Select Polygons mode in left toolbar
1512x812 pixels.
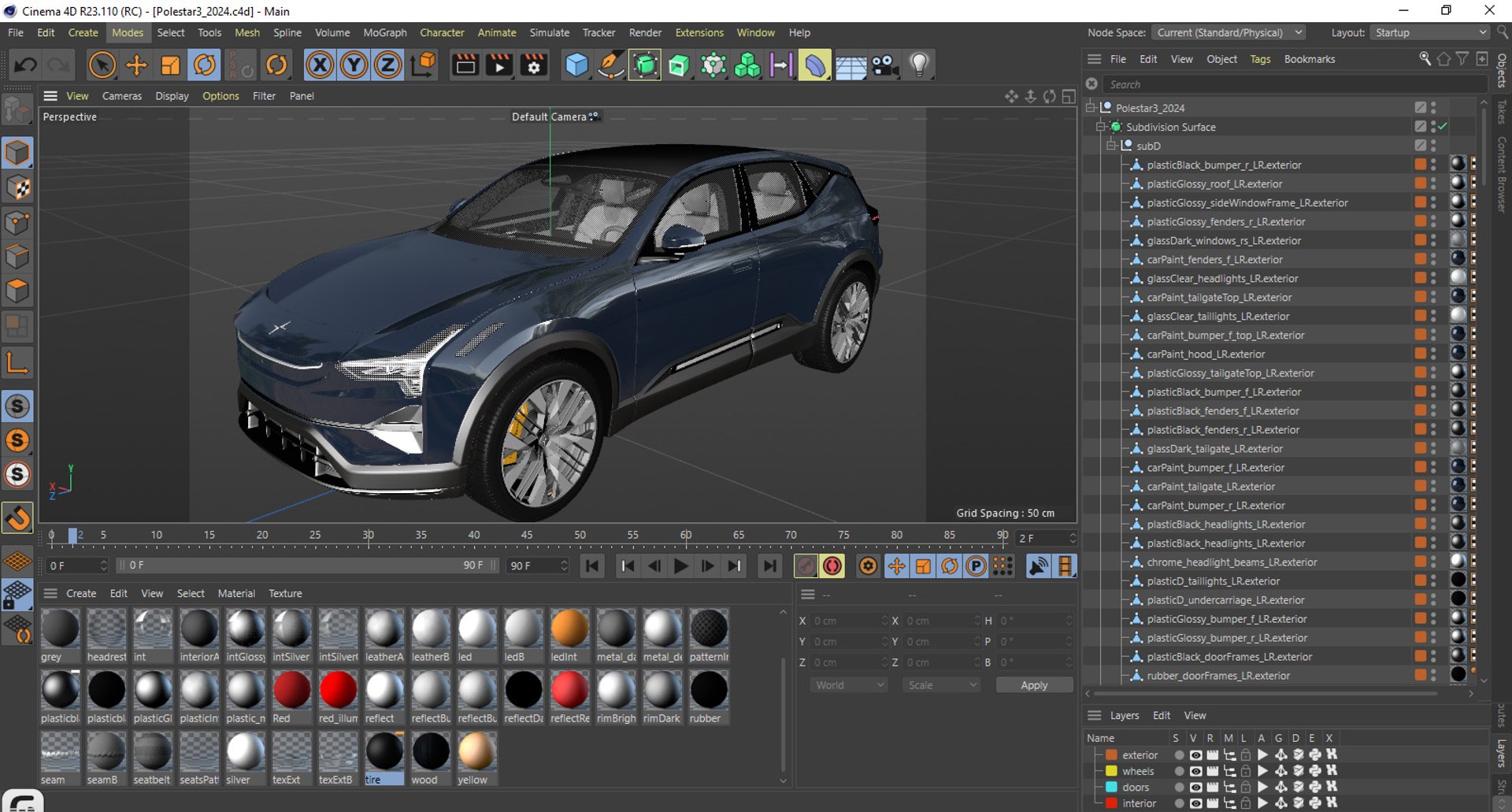point(17,291)
